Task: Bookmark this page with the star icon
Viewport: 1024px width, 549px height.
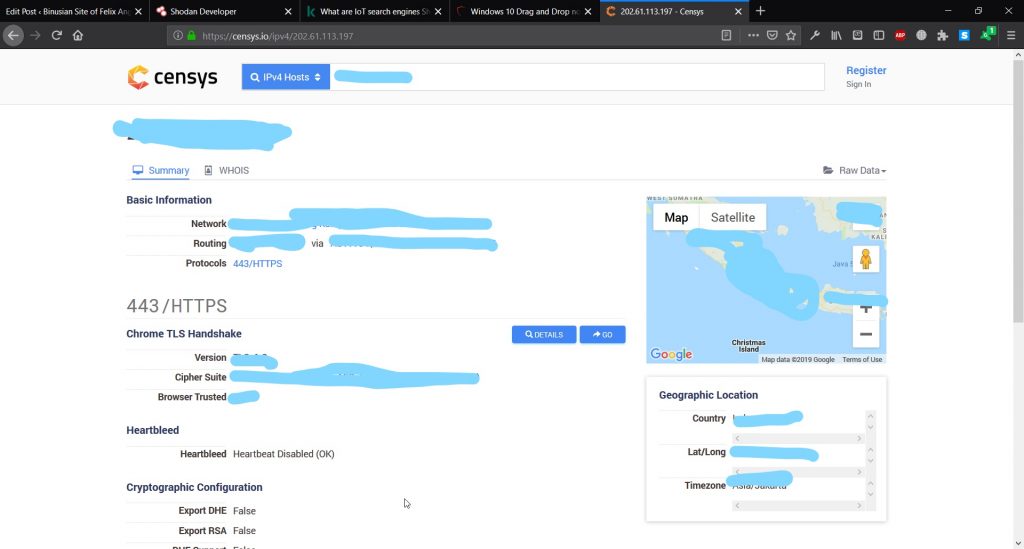Action: pyautogui.click(x=791, y=35)
